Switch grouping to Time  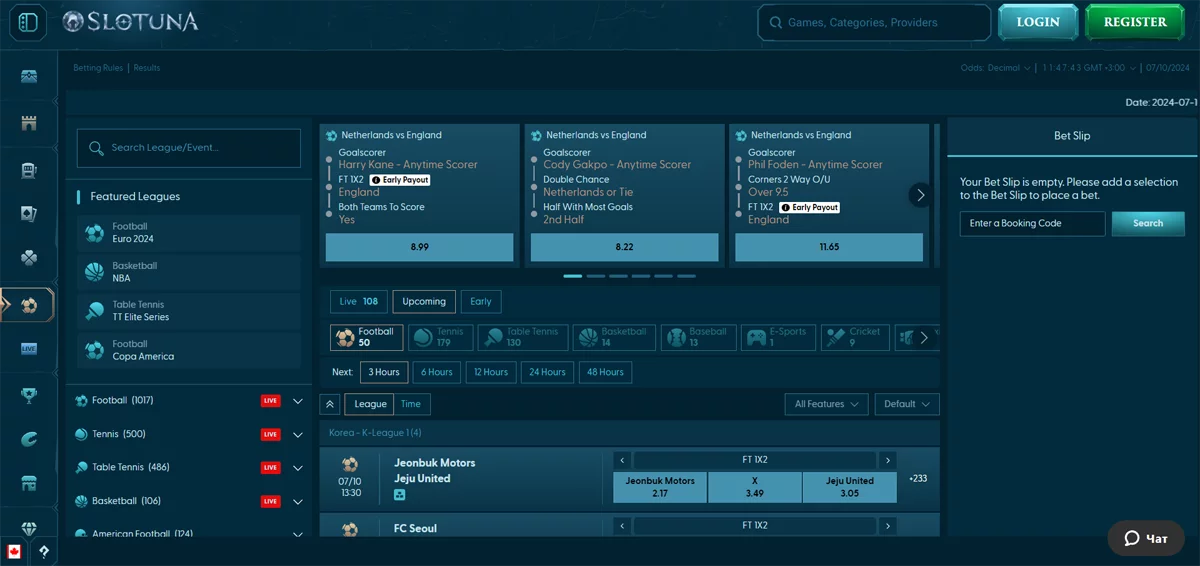(411, 404)
